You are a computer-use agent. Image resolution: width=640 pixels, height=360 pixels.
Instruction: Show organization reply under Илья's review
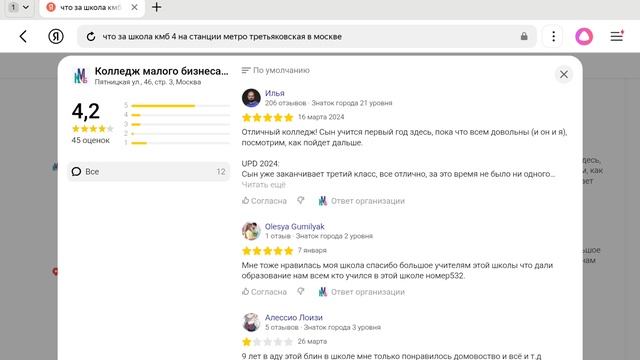click(362, 200)
